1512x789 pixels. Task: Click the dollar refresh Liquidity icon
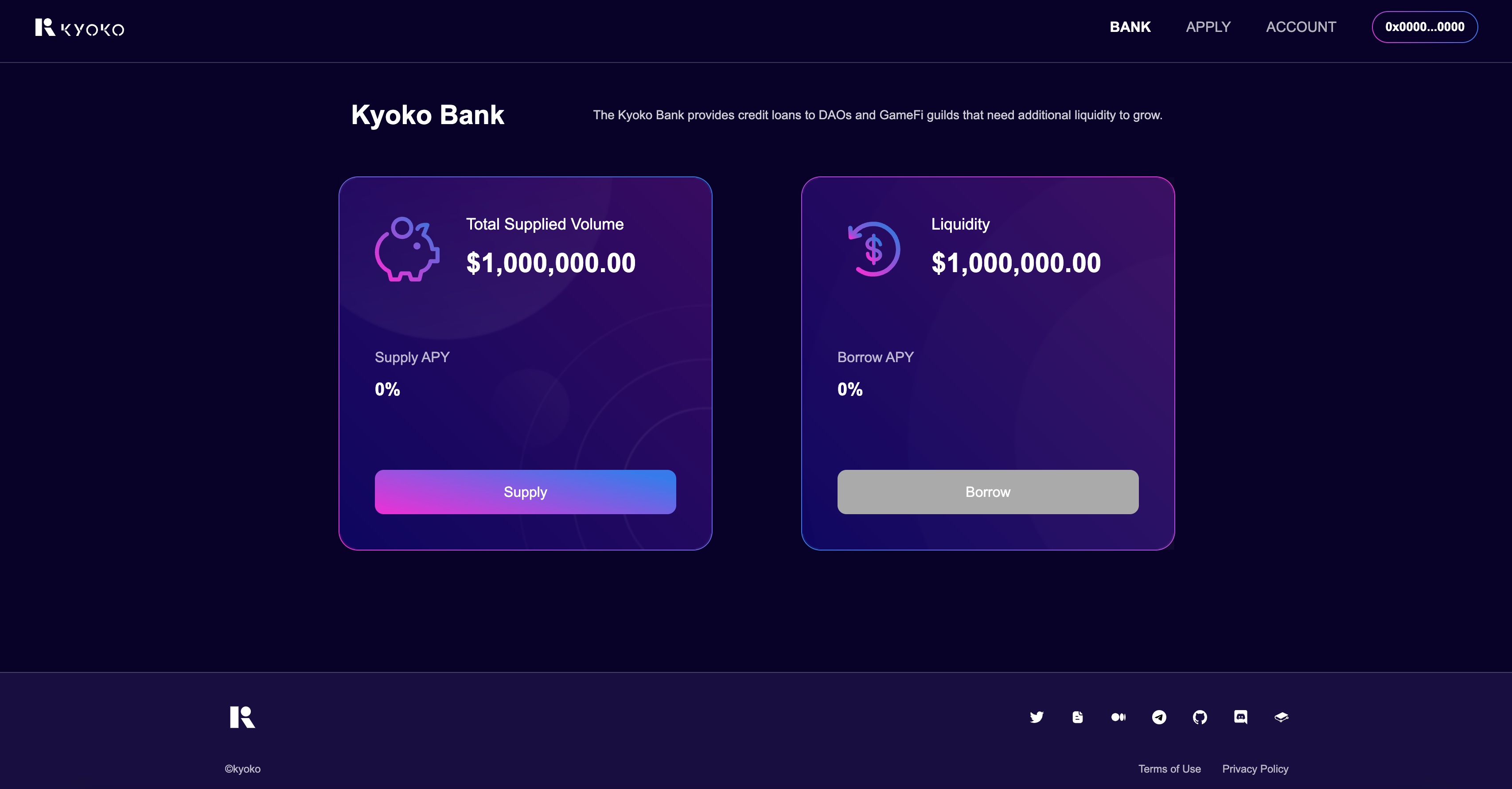[873, 249]
